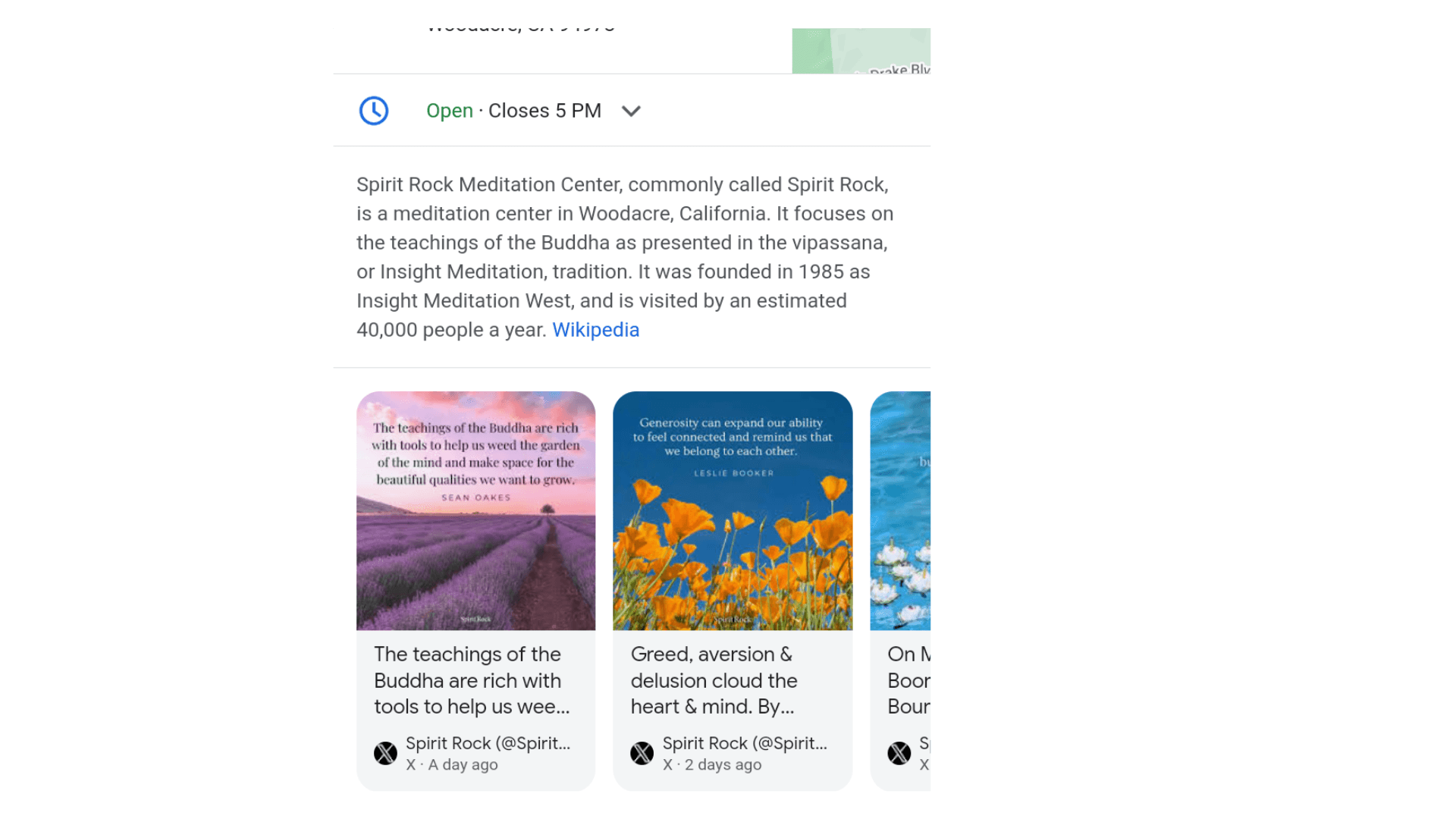Click X logo on second post card
The width and height of the screenshot is (1456, 819).
point(642,753)
